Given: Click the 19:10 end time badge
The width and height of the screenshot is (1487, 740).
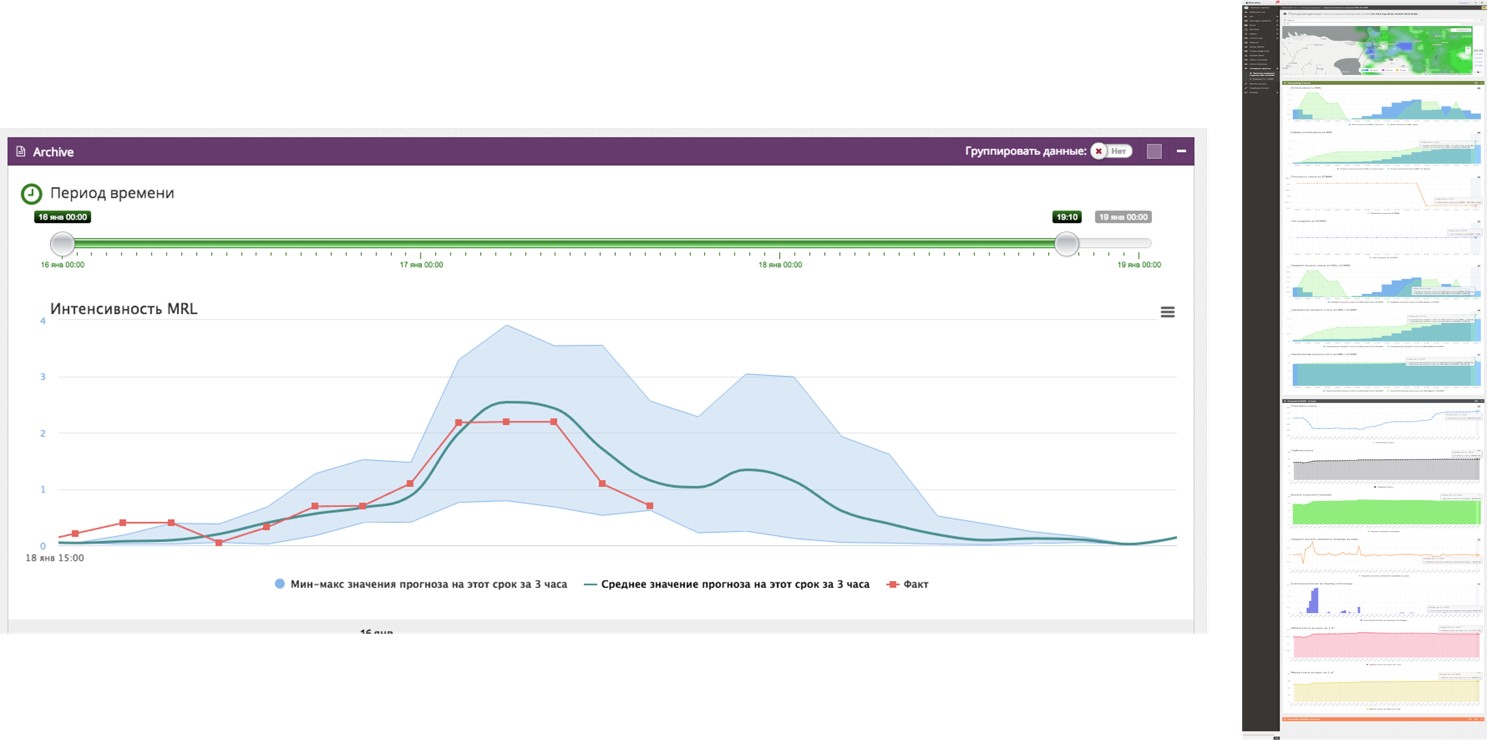Looking at the screenshot, I should click(1067, 217).
